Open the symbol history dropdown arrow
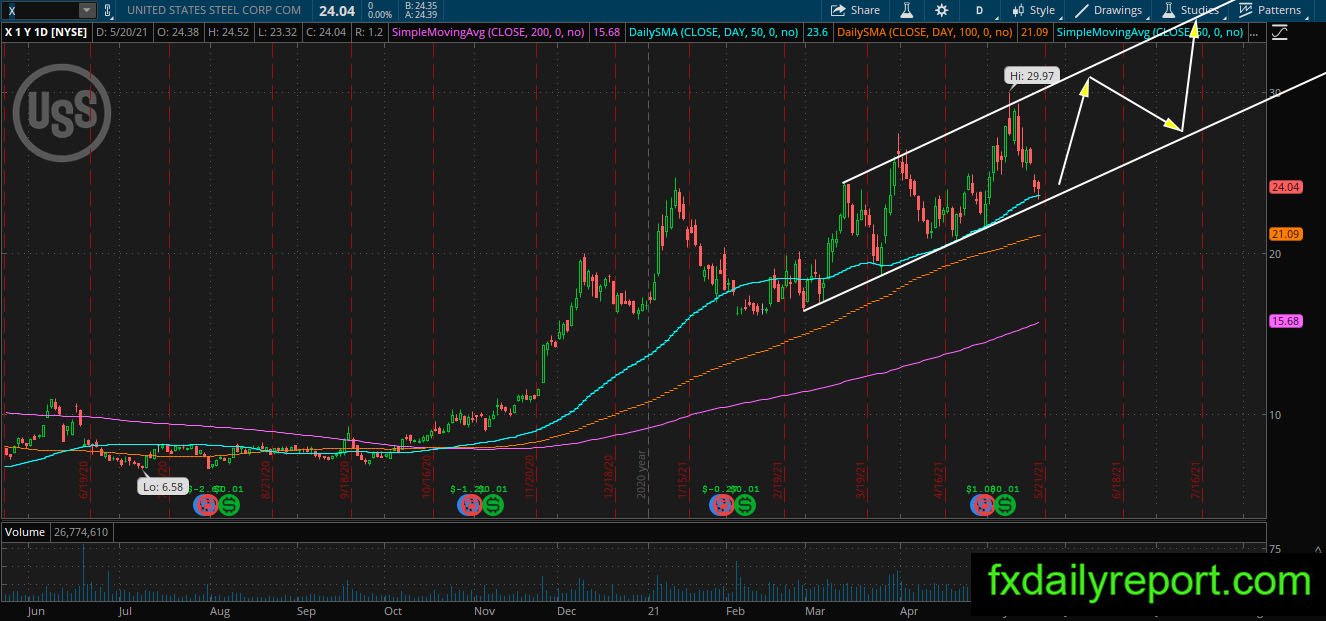 (87, 10)
